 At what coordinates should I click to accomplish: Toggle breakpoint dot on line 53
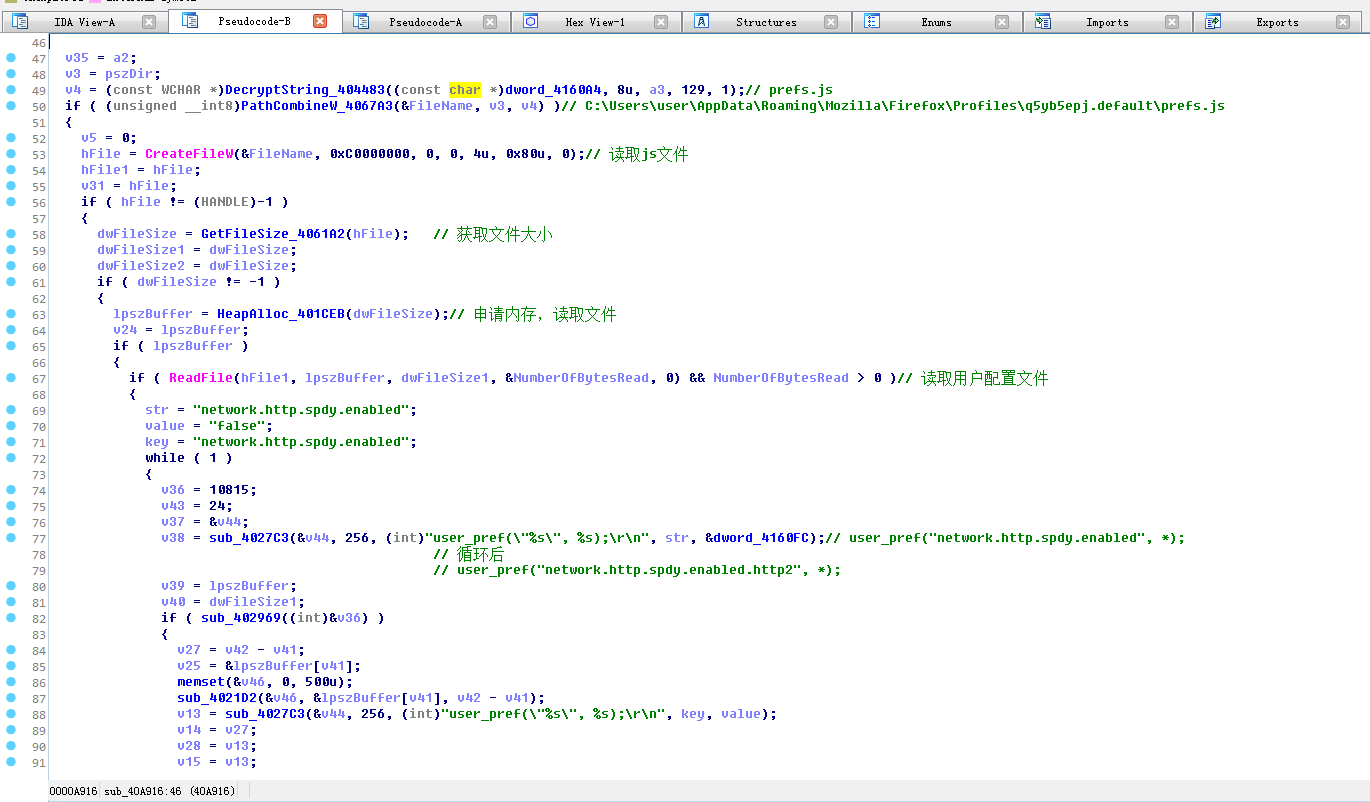[11, 154]
